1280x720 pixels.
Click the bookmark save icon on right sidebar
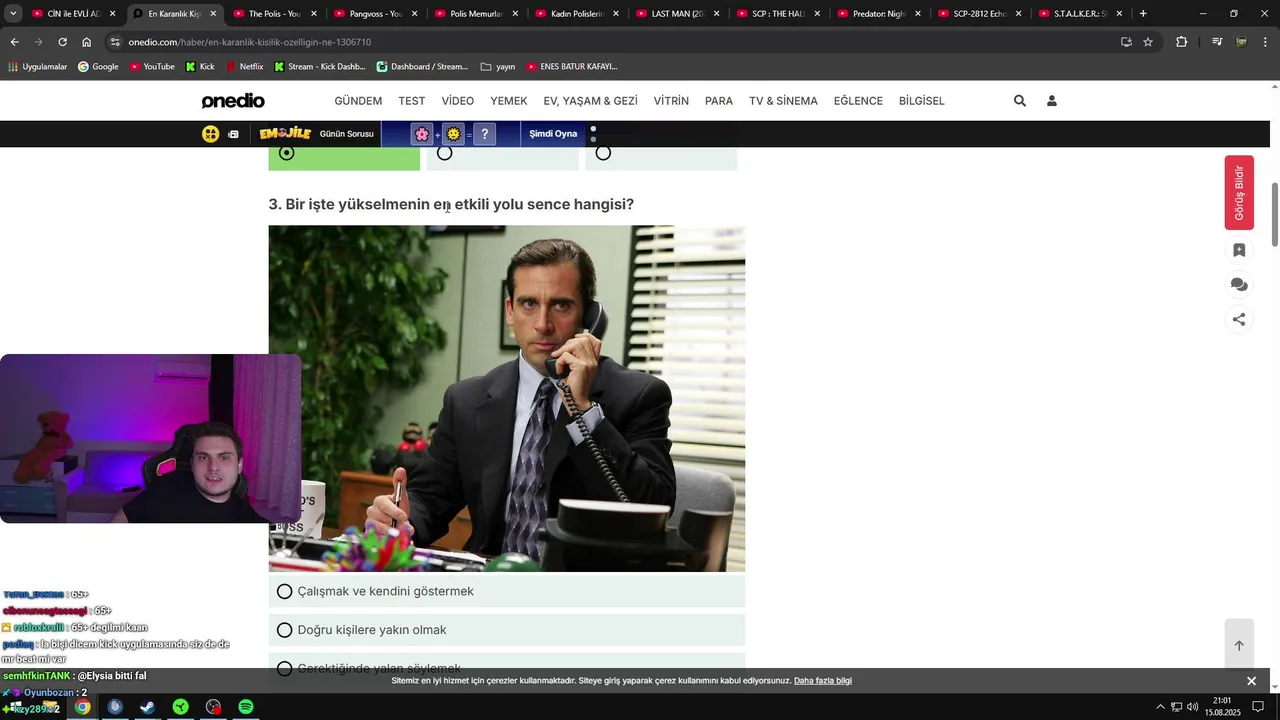(x=1239, y=250)
